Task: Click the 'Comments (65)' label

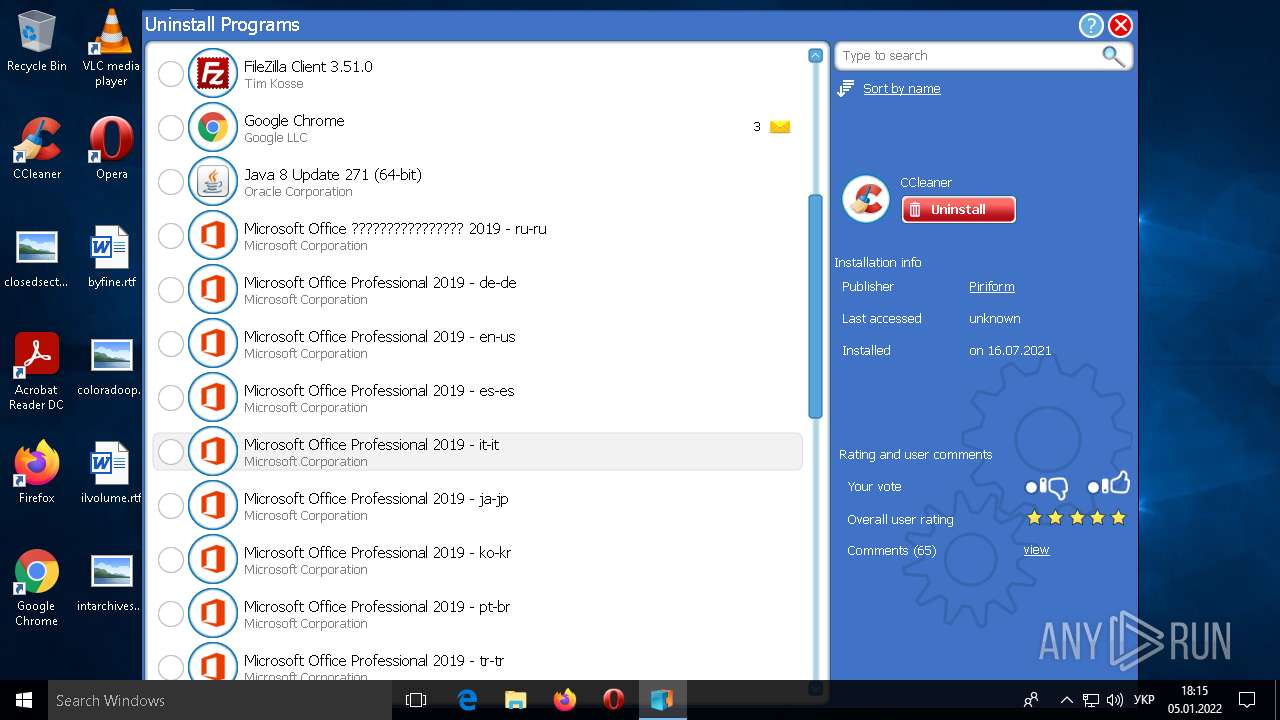Action: point(891,551)
